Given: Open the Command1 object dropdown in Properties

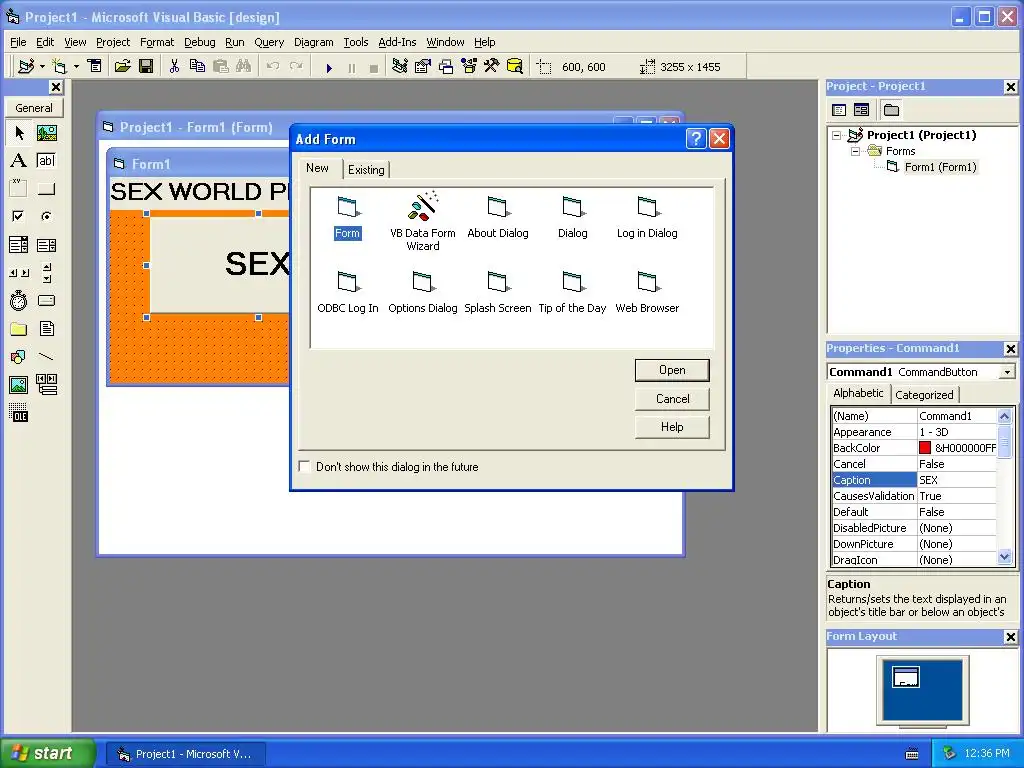Looking at the screenshot, I should [x=1007, y=372].
